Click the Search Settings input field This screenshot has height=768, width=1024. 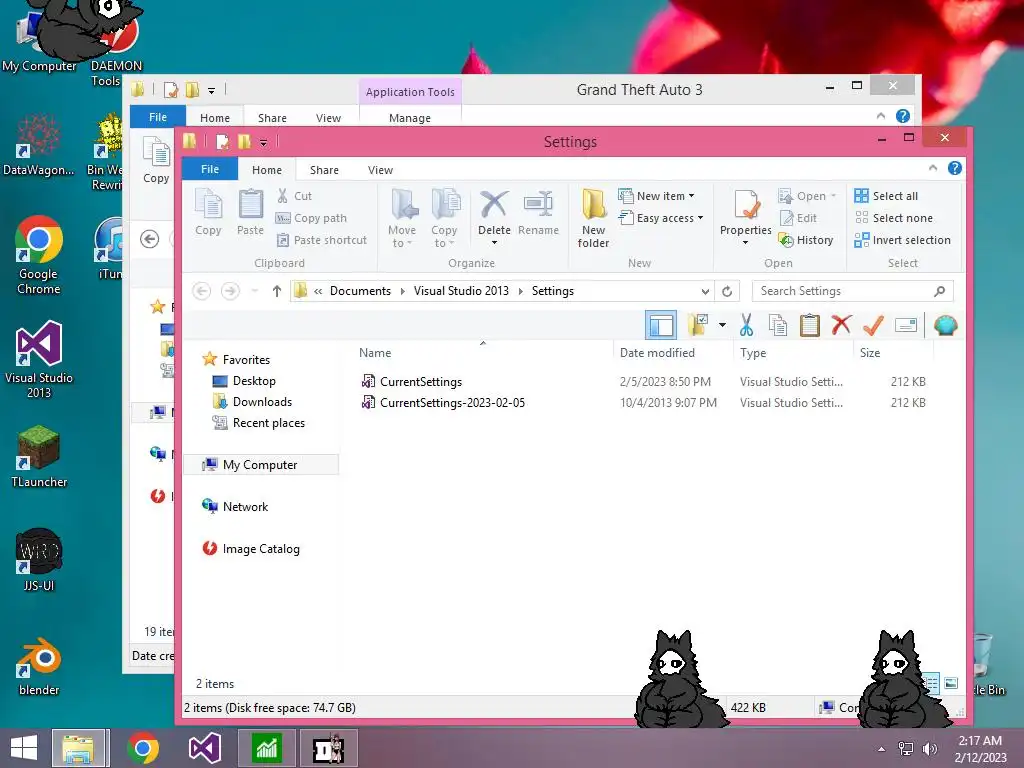pyautogui.click(x=852, y=291)
